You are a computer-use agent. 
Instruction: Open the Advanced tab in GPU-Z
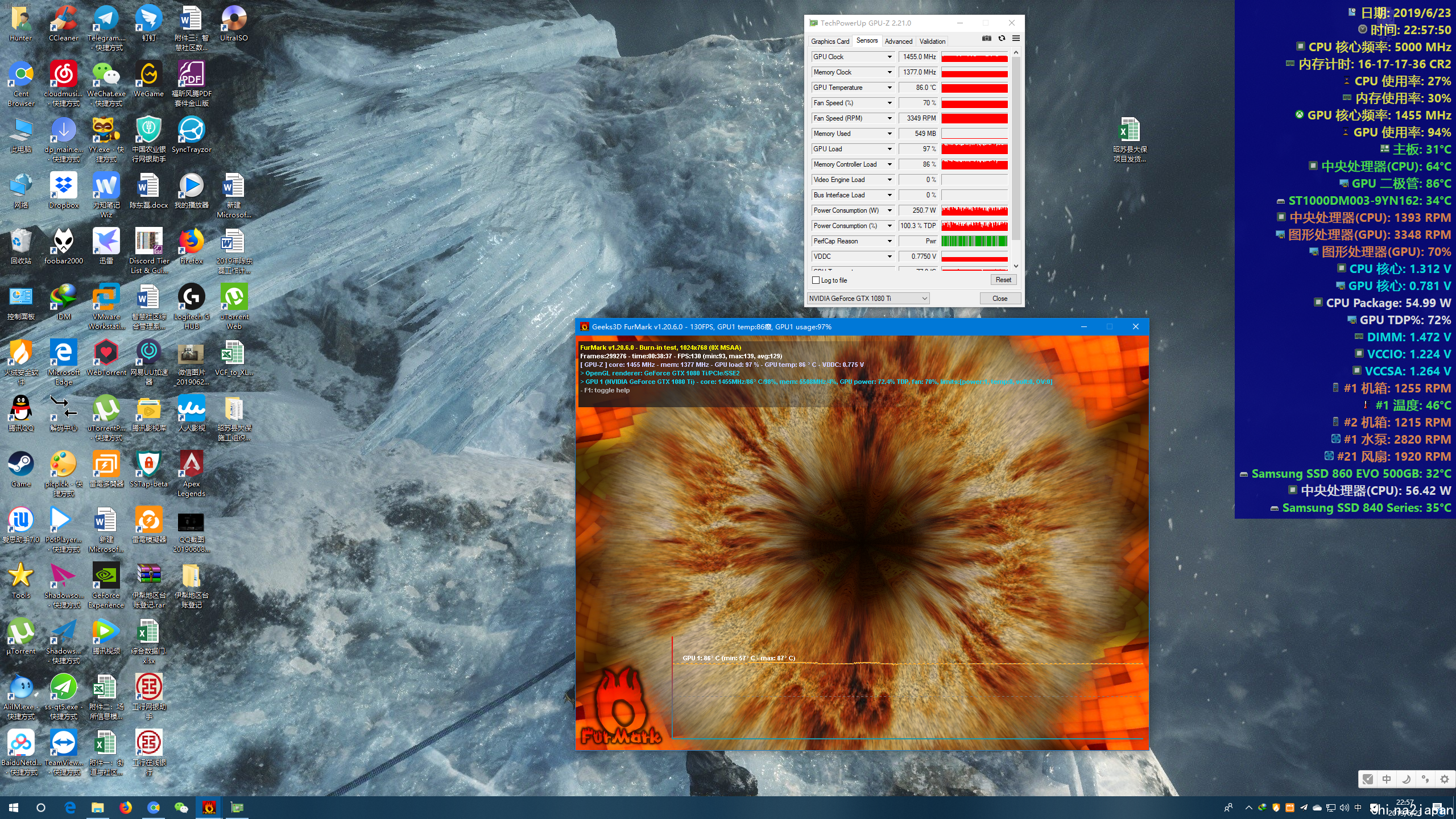click(899, 41)
